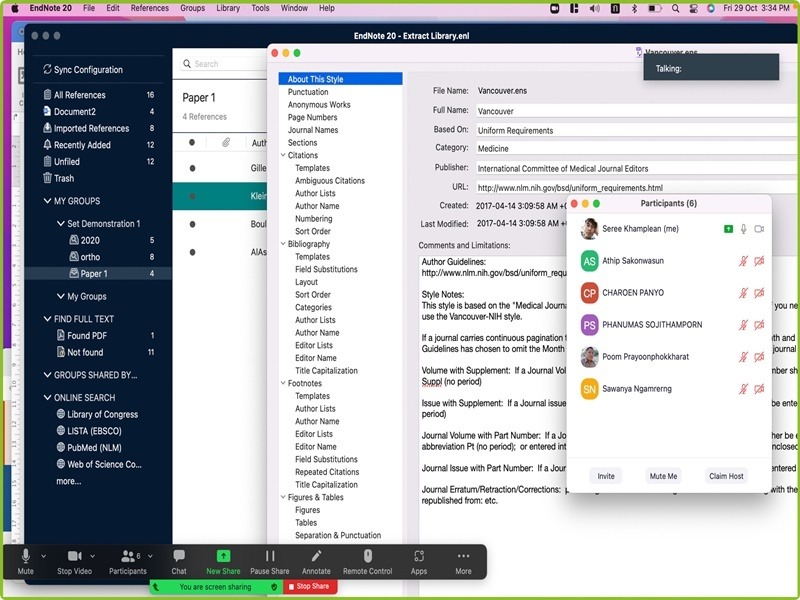This screenshot has height=600, width=800.
Task: Click the Sync Configuration icon
Action: pyautogui.click(x=46, y=70)
